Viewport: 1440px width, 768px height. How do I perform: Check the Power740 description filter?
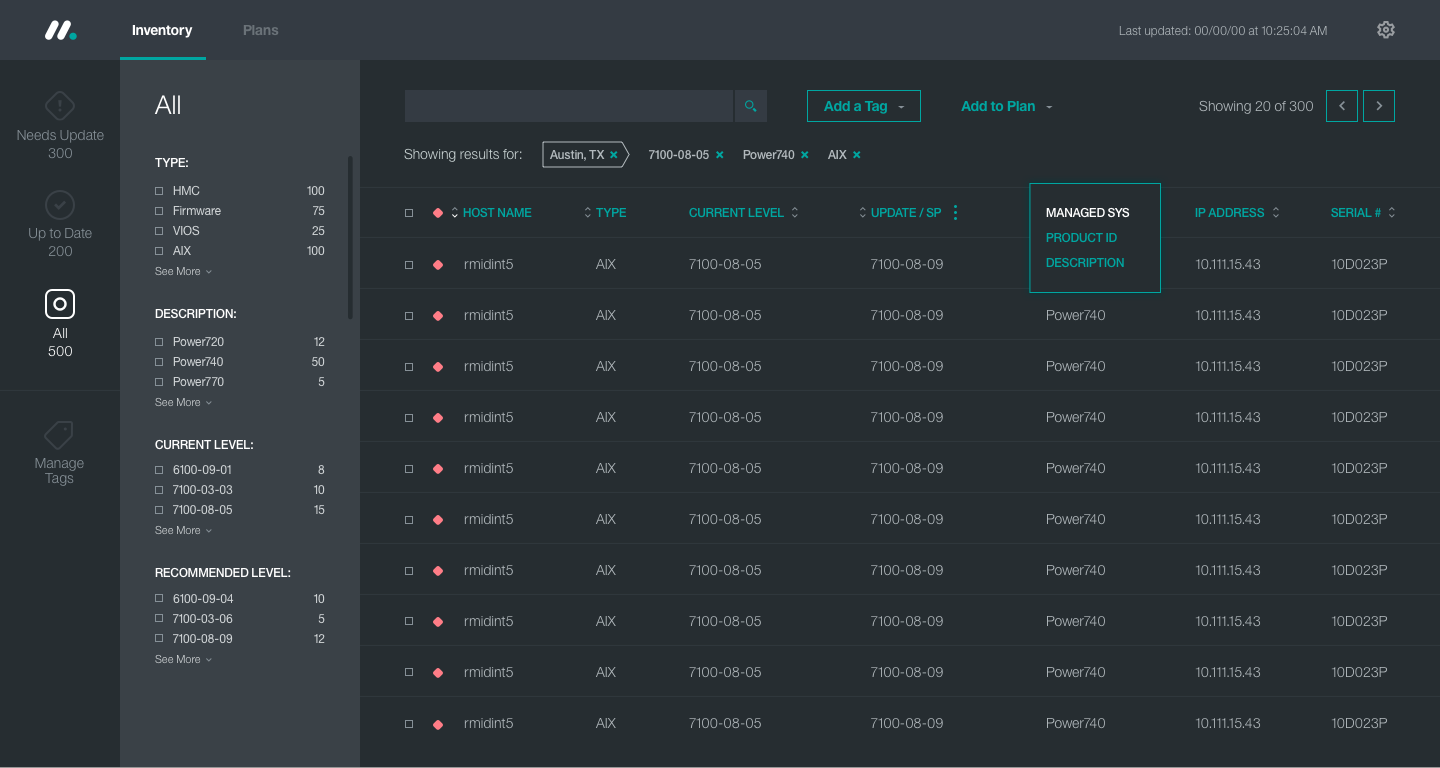159,362
